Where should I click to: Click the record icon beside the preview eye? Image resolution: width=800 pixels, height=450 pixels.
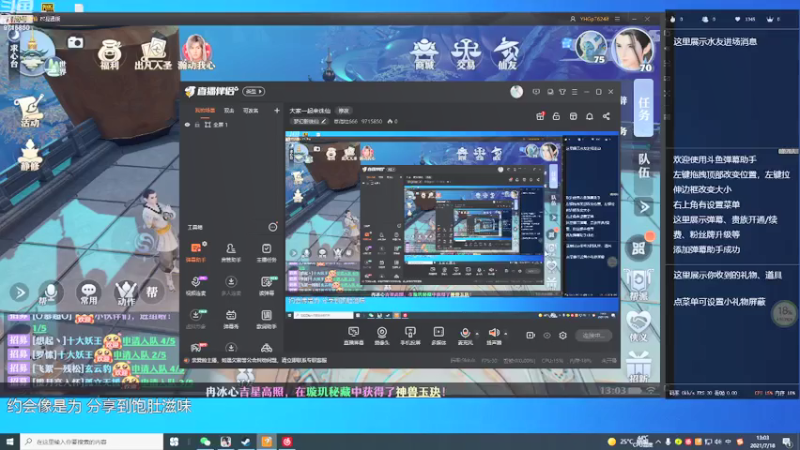[531, 335]
